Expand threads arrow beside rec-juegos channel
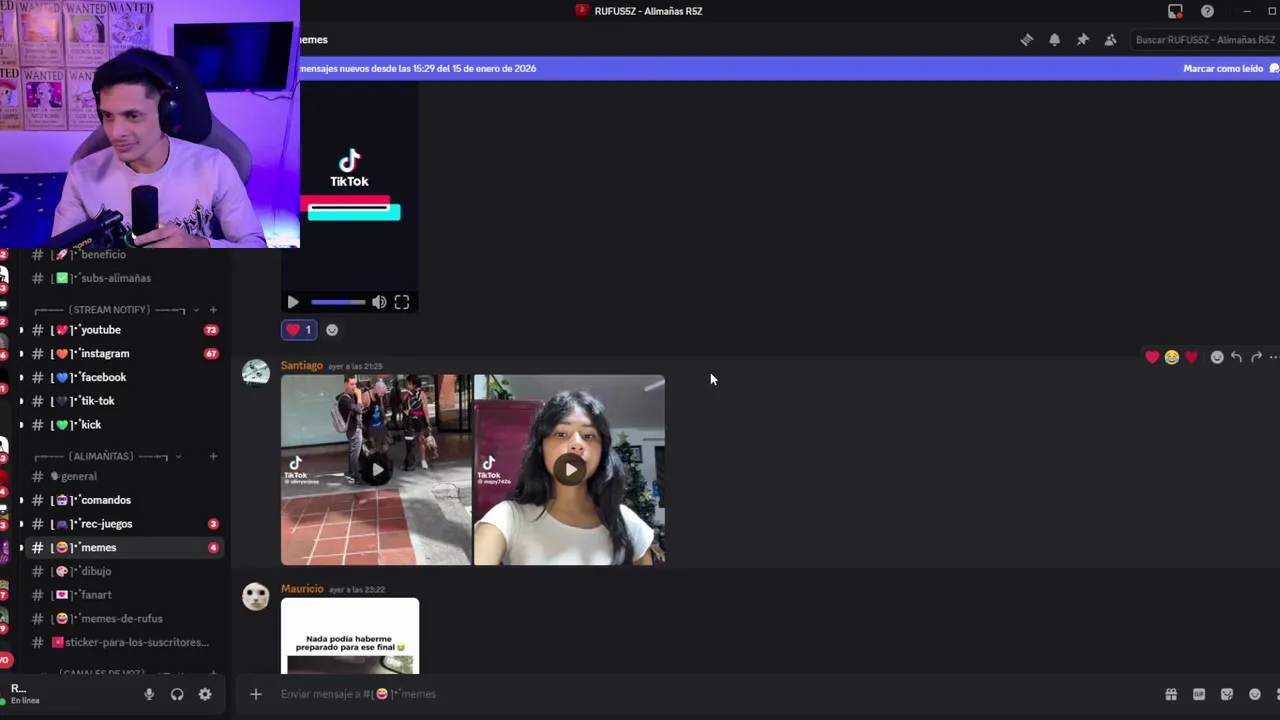The width and height of the screenshot is (1280, 720). pos(21,524)
